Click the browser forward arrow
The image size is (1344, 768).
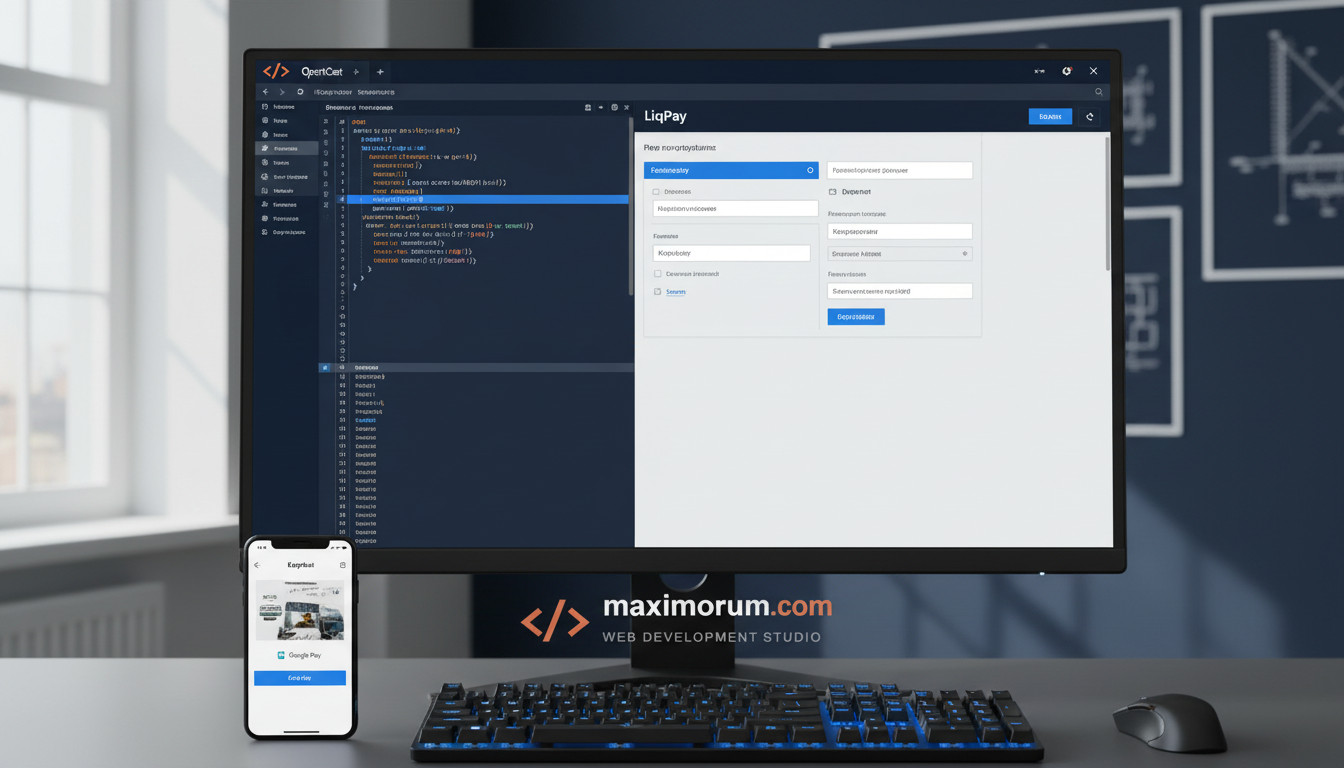pyautogui.click(x=282, y=92)
